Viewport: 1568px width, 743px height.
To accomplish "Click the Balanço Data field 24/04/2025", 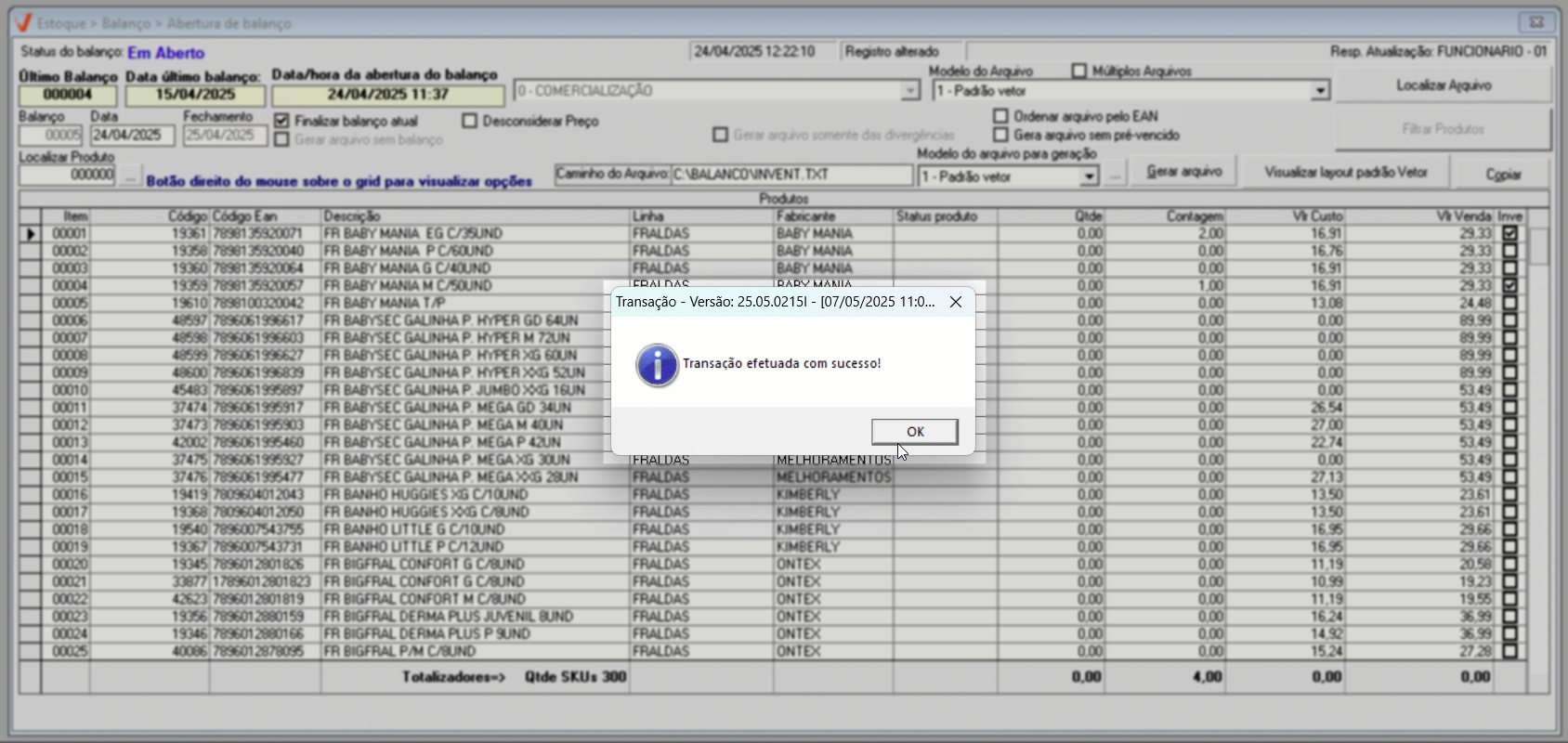I will 132,135.
